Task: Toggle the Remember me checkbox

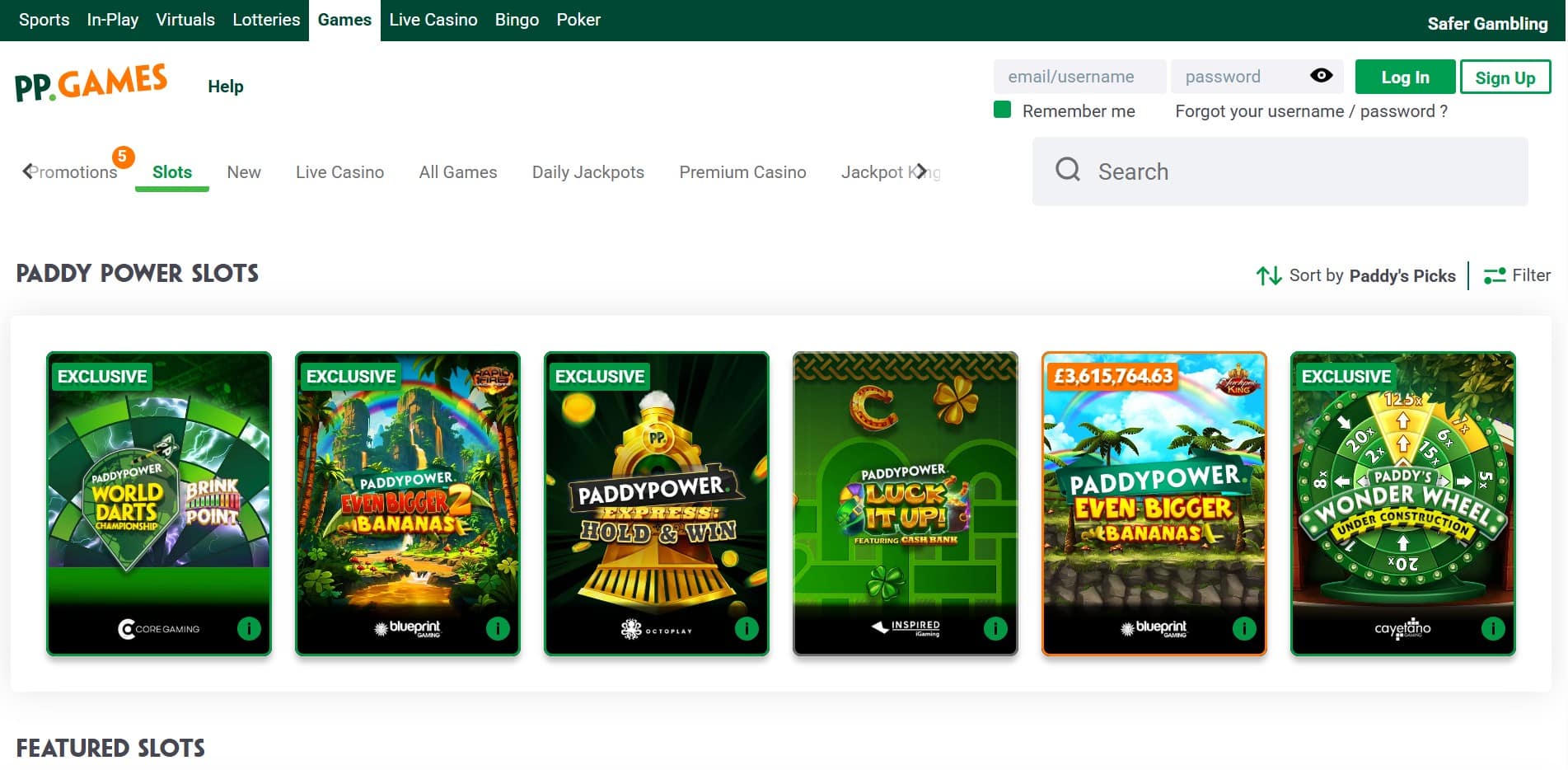Action: pyautogui.click(x=1003, y=110)
